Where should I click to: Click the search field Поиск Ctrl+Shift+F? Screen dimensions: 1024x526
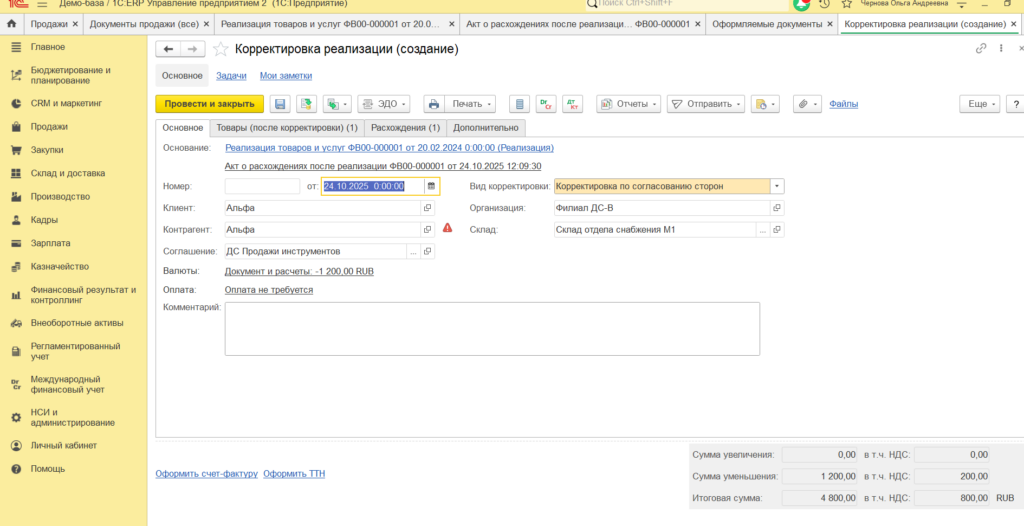[x=686, y=4]
